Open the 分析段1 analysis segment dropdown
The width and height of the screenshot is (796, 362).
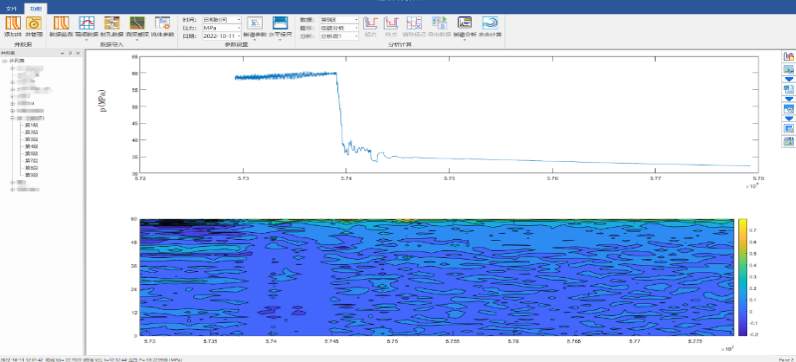click(339, 36)
